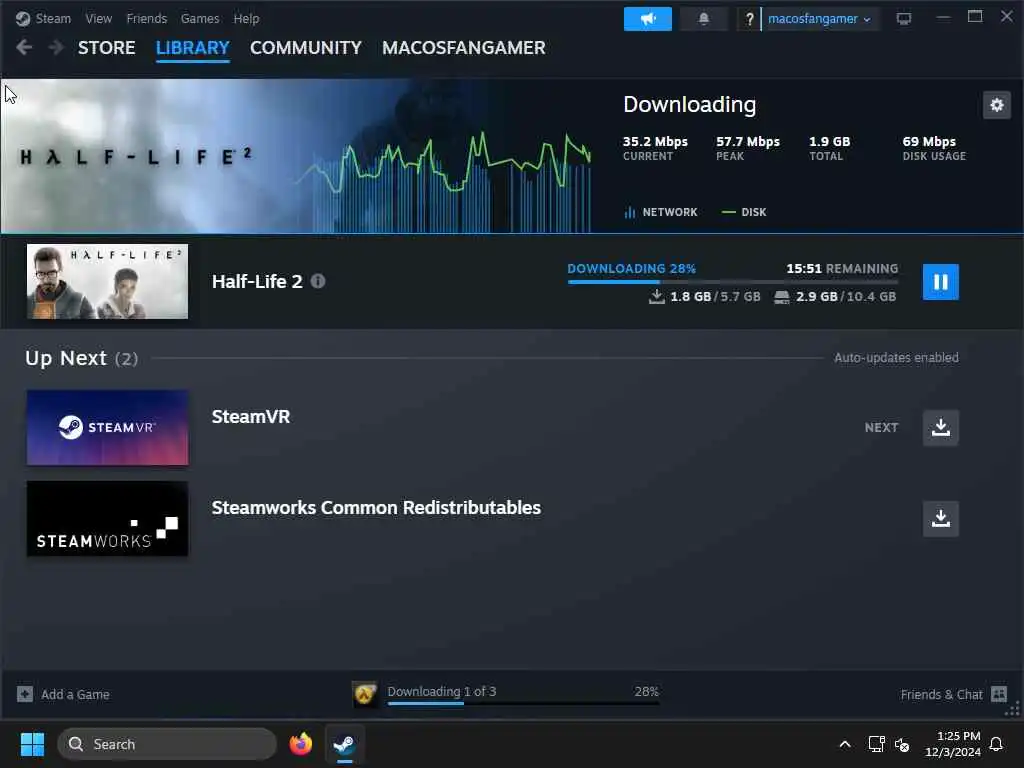Viewport: 1024px width, 768px height.
Task: Open the Windows Start menu
Action: coord(32,744)
